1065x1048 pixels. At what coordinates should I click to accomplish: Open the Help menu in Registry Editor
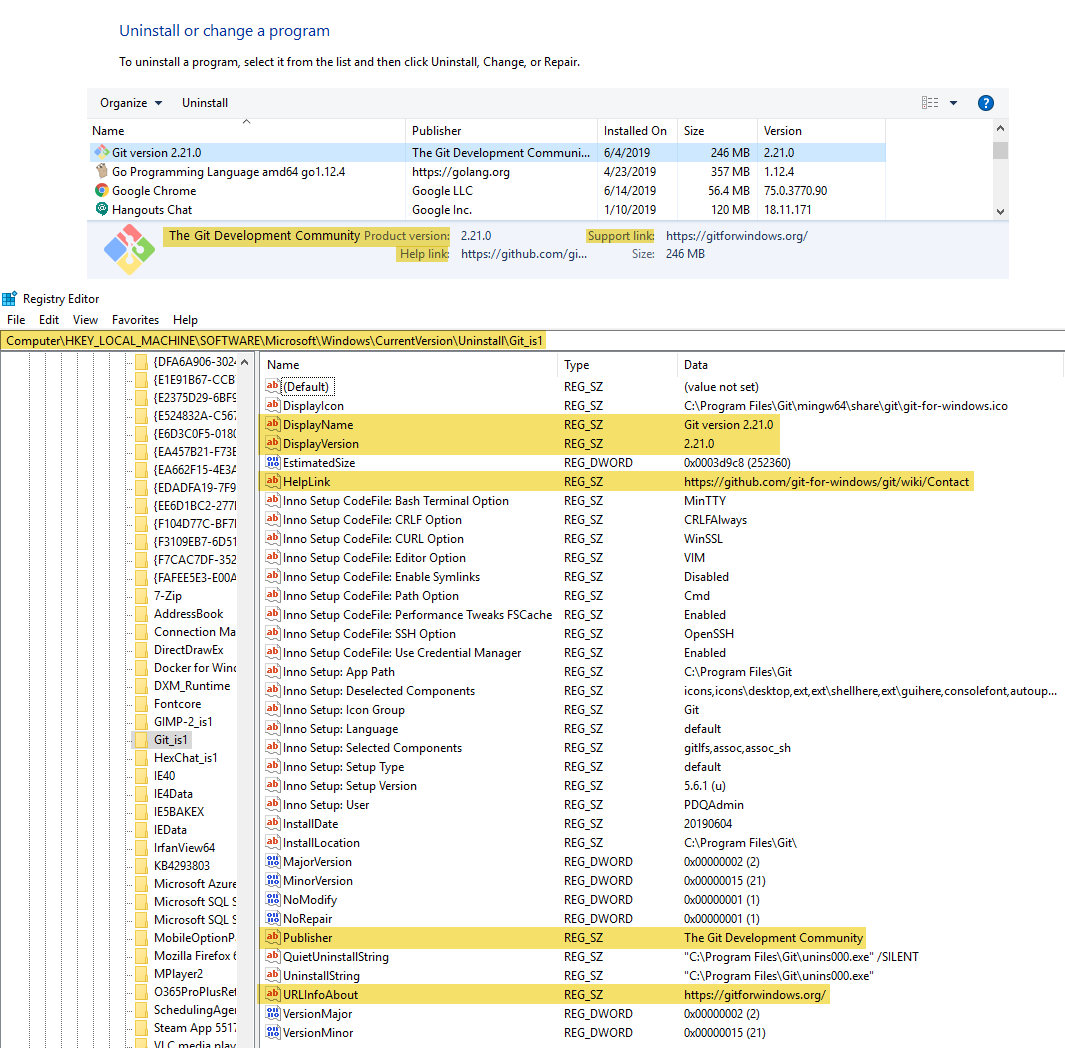pyautogui.click(x=185, y=320)
